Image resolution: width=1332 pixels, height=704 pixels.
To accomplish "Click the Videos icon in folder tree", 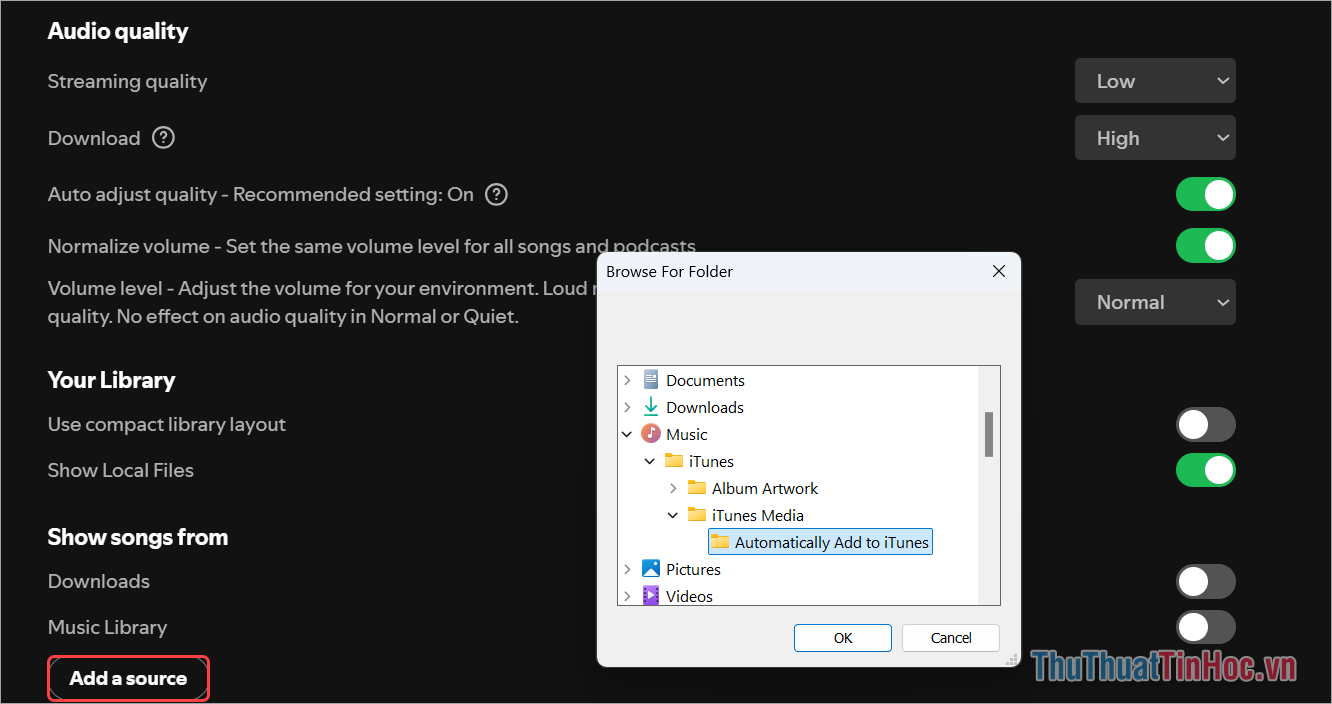I will click(651, 596).
